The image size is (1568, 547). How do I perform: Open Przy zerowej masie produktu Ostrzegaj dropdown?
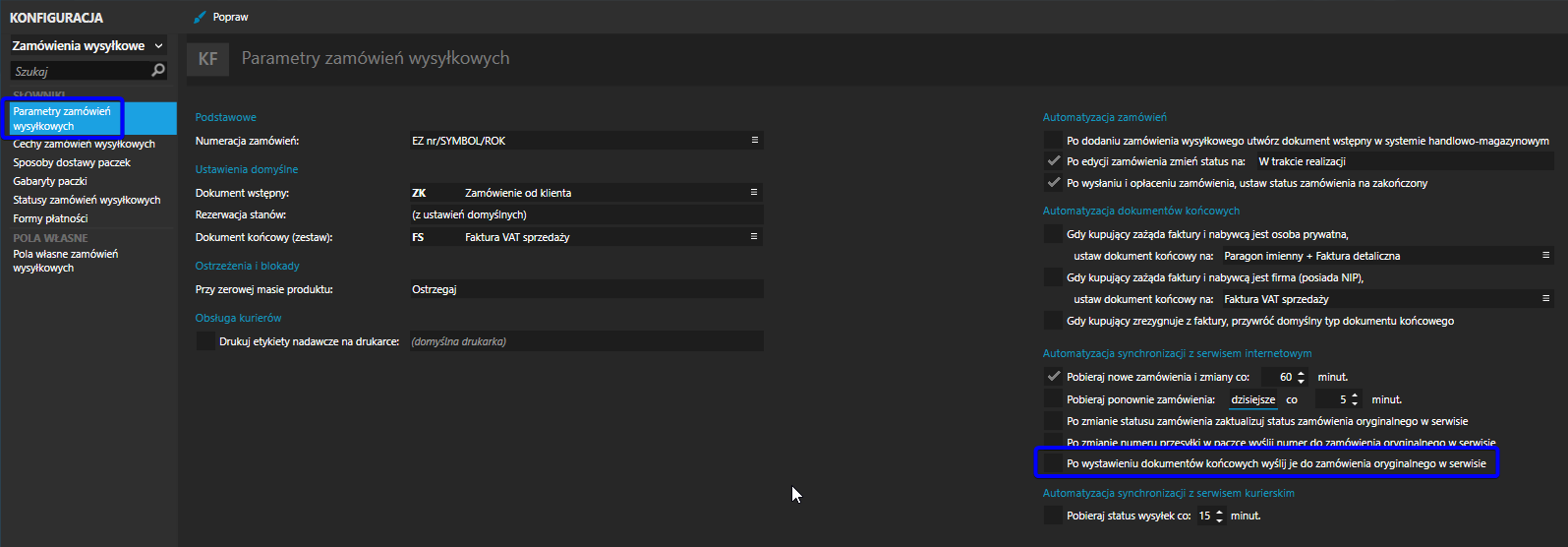[x=585, y=289]
